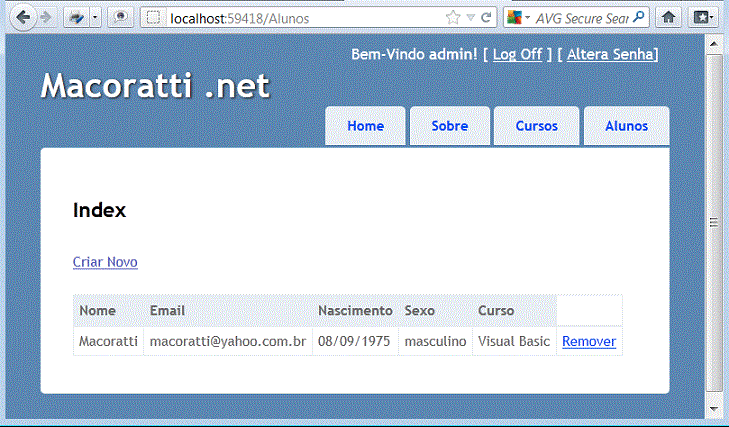
Task: Go to the Alunos tab
Action: pyautogui.click(x=626, y=126)
